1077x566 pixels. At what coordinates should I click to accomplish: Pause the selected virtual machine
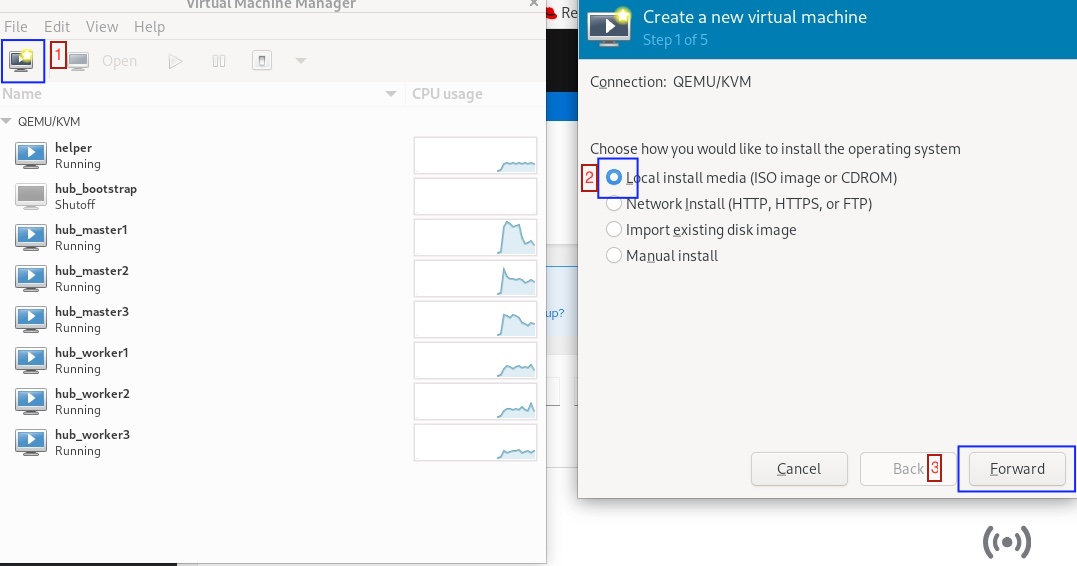[x=218, y=61]
